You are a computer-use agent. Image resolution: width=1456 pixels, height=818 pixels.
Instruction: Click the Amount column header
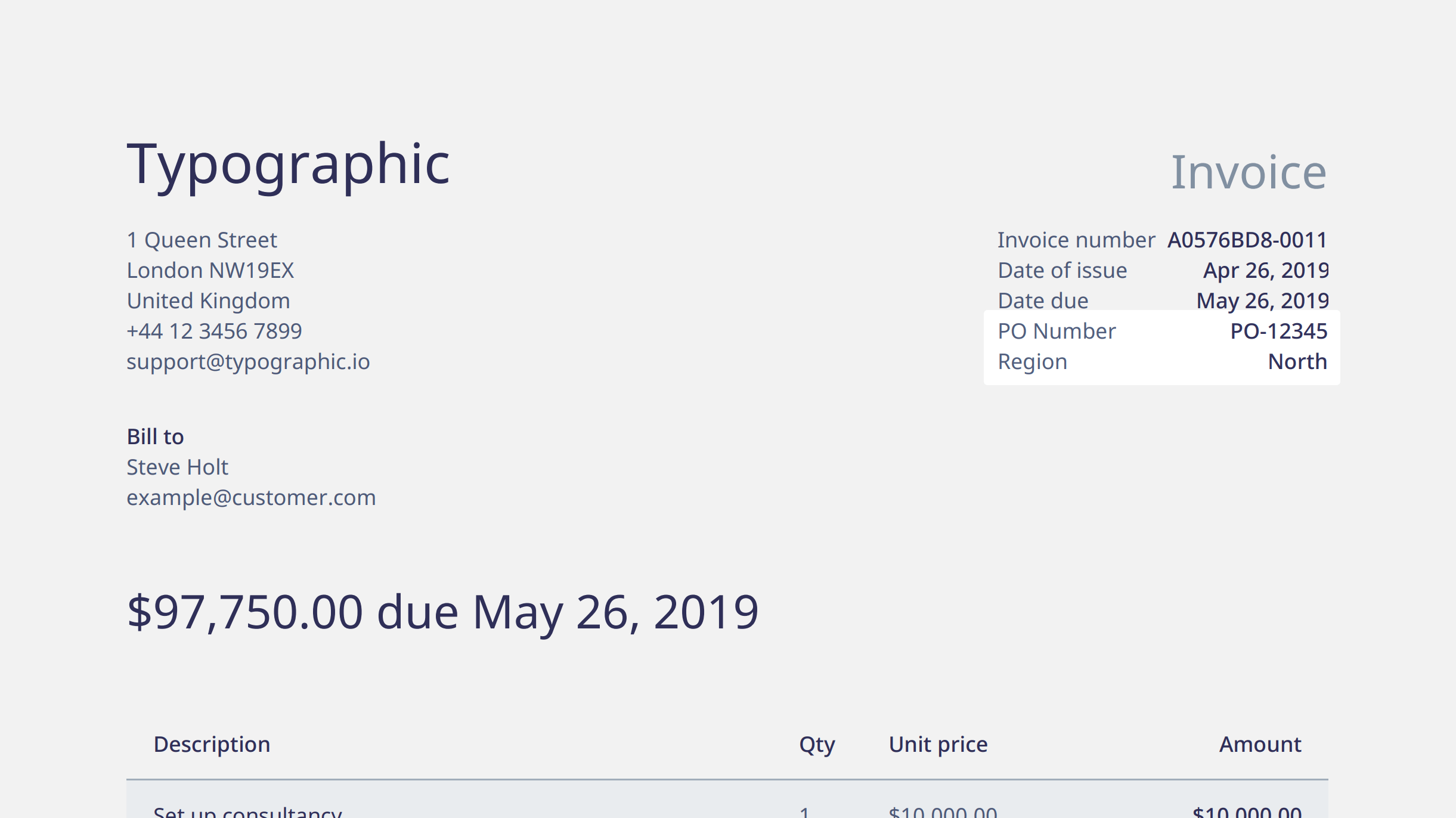(x=1260, y=744)
